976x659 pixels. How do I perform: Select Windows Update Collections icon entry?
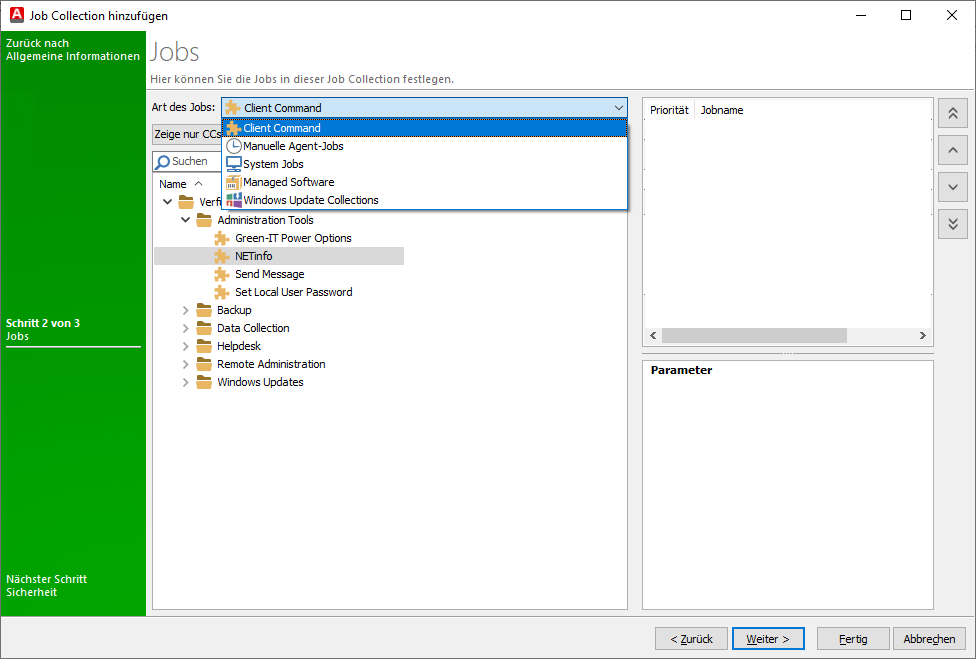pos(234,200)
